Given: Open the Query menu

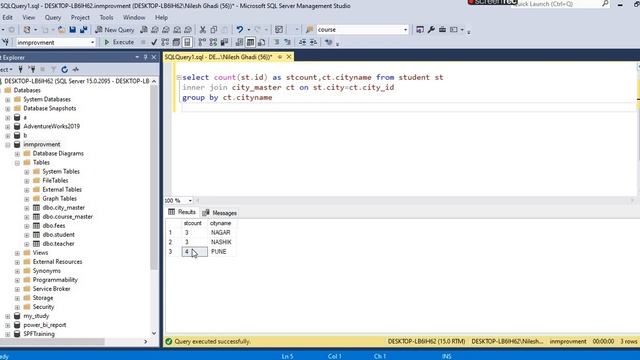Looking at the screenshot, I should [53, 18].
